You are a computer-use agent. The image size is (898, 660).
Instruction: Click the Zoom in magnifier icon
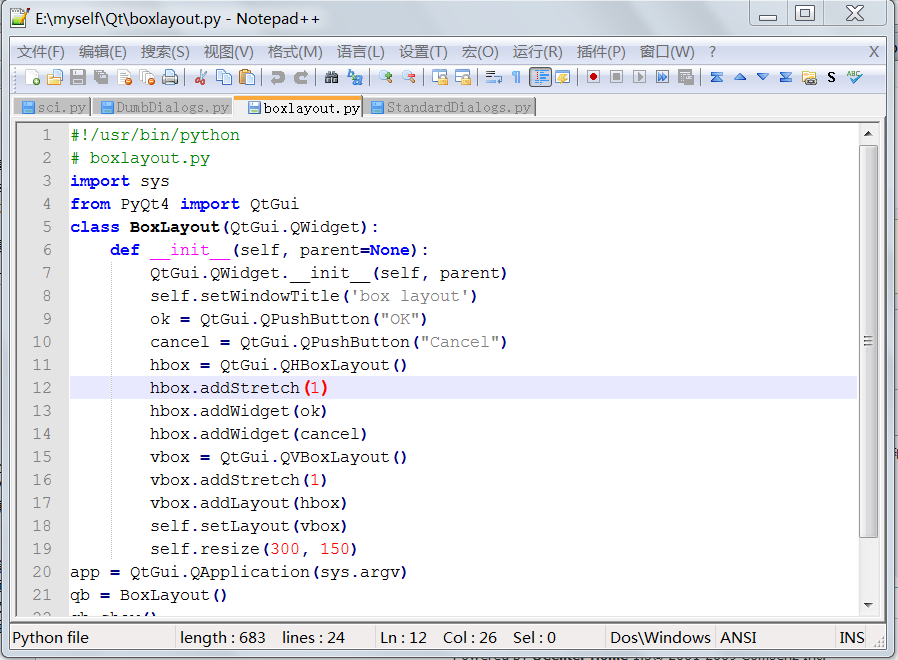click(386, 77)
